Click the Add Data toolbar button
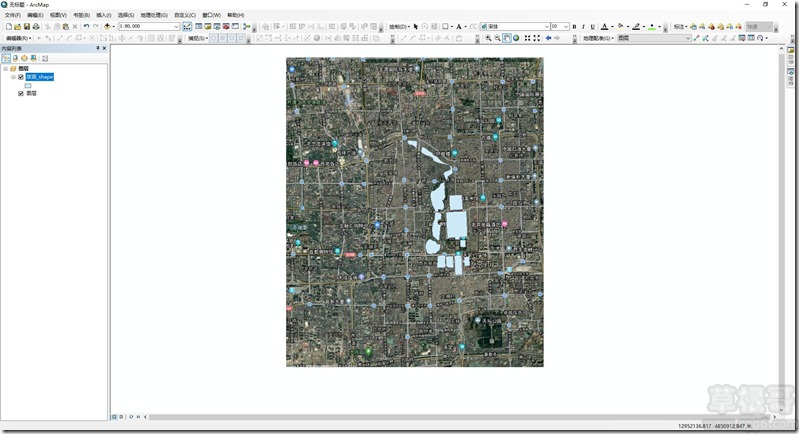The width and height of the screenshot is (799, 434). click(108, 26)
